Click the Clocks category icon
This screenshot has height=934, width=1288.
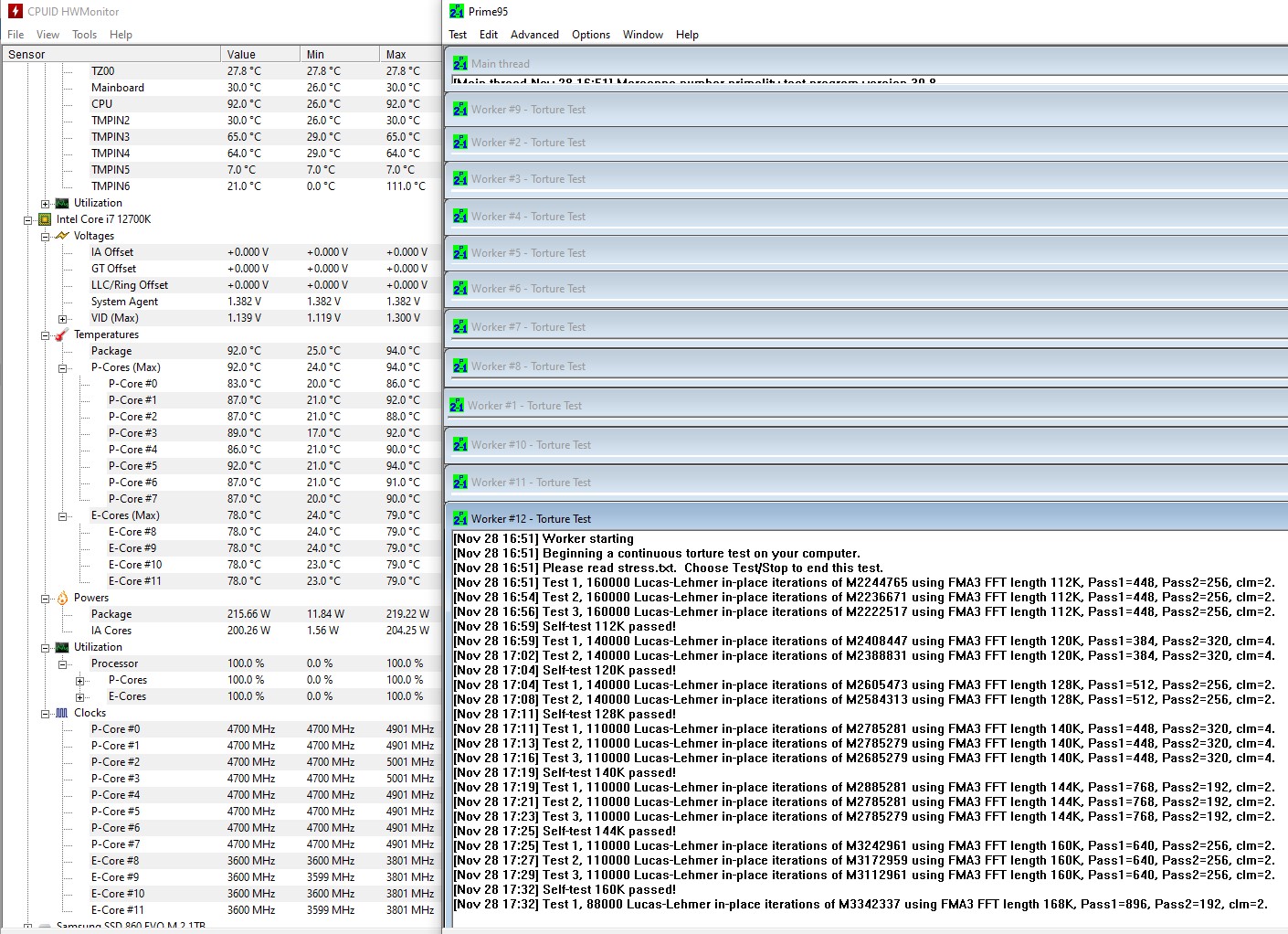(62, 713)
